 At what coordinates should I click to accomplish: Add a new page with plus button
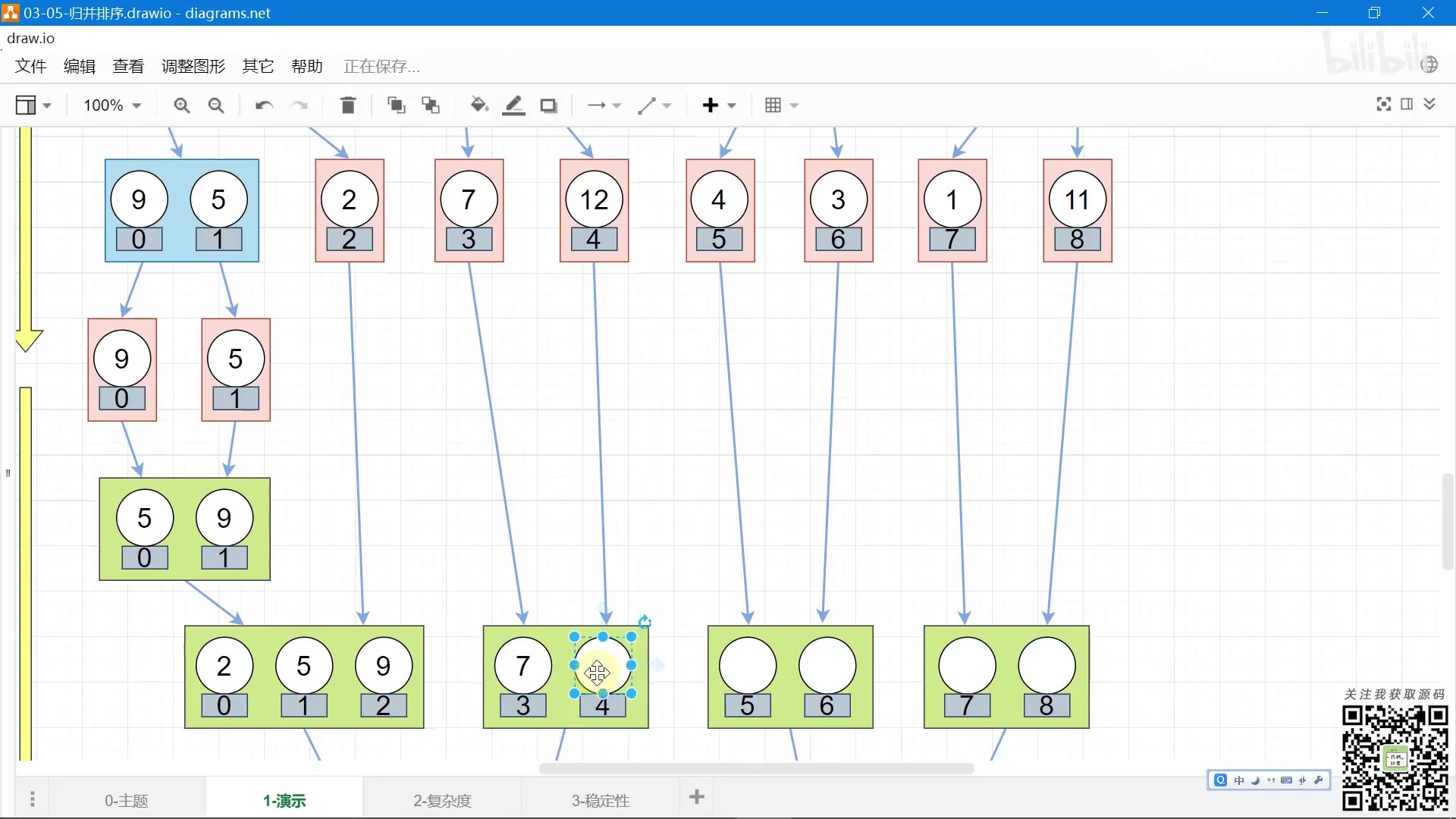click(x=697, y=797)
